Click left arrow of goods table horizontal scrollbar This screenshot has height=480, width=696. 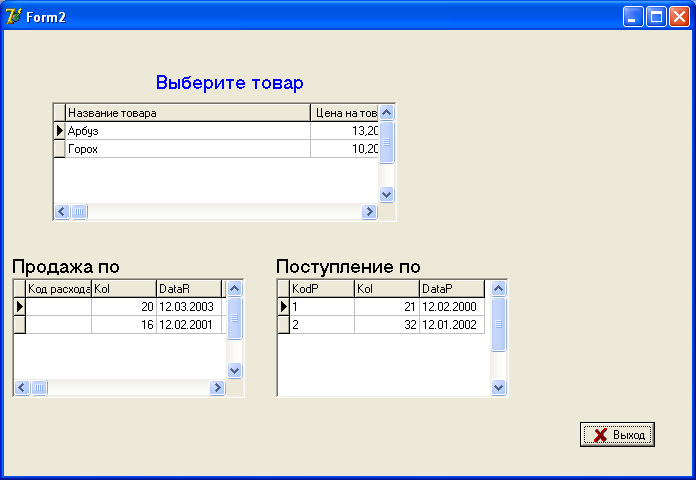[62, 212]
